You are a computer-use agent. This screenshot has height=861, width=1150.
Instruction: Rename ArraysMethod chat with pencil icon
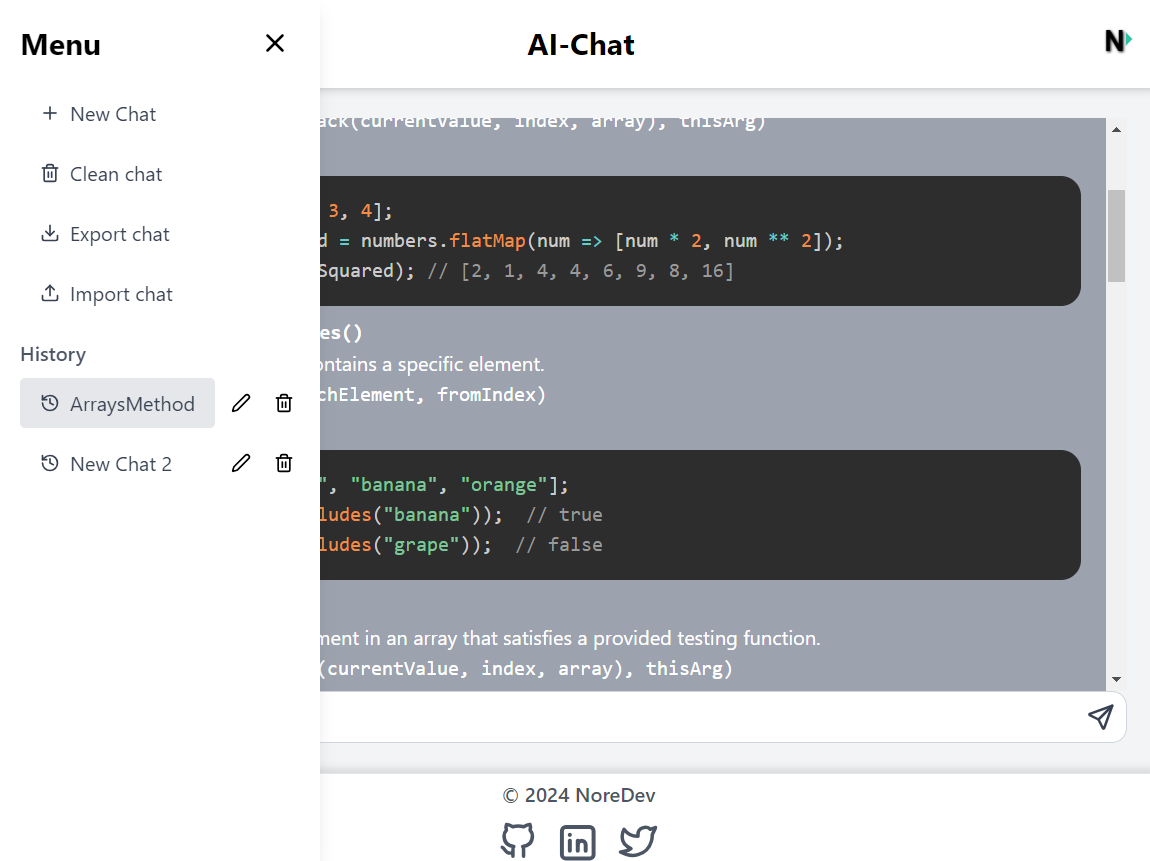(x=241, y=403)
